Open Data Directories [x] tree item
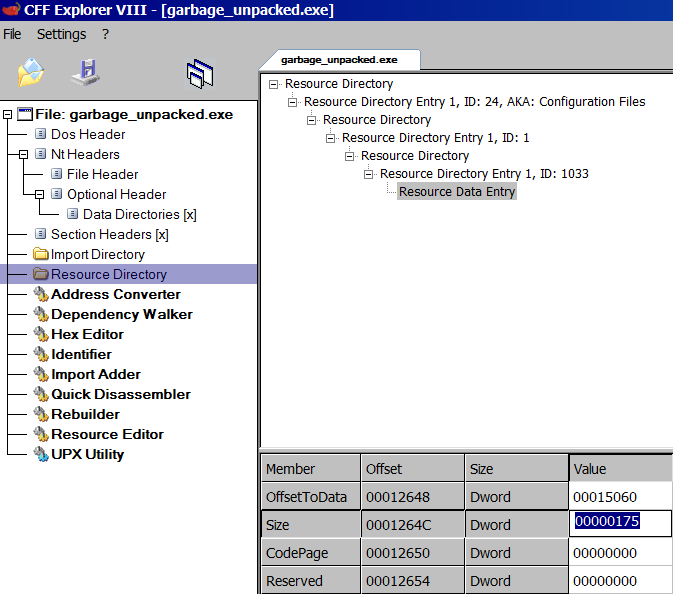Viewport: 673px width, 594px height. (139, 214)
